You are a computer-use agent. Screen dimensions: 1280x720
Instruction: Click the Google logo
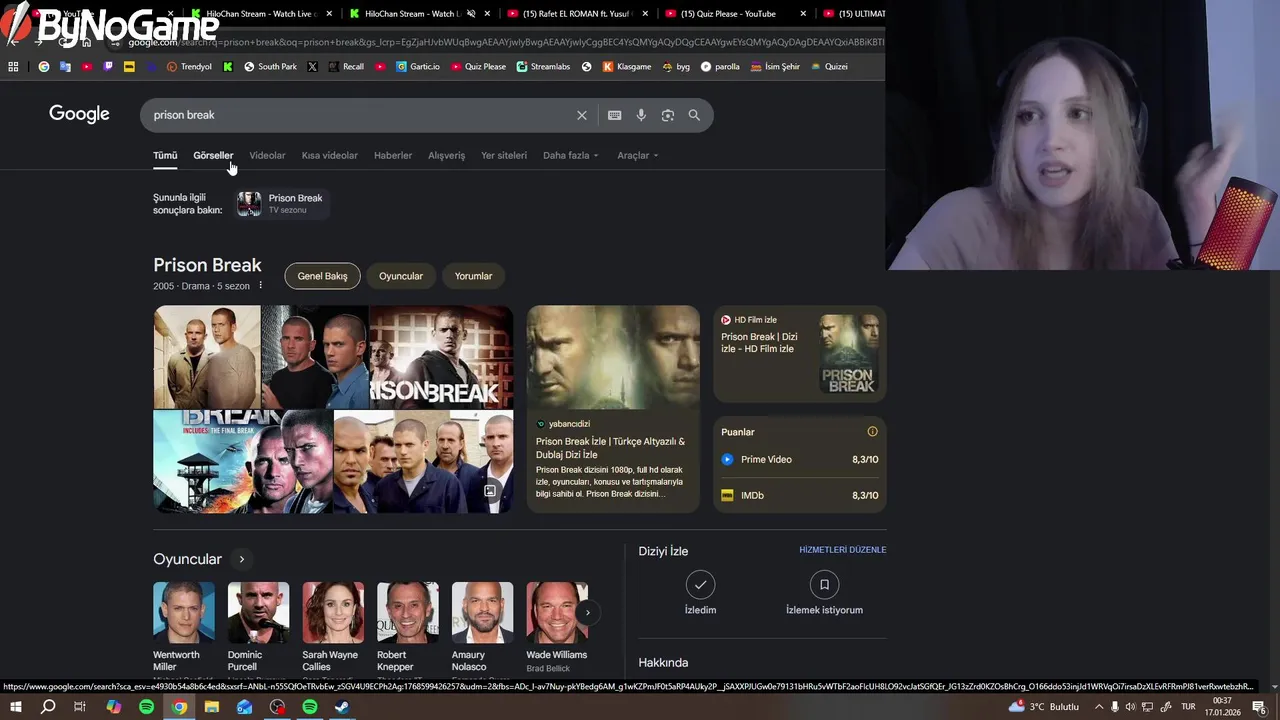click(x=79, y=114)
